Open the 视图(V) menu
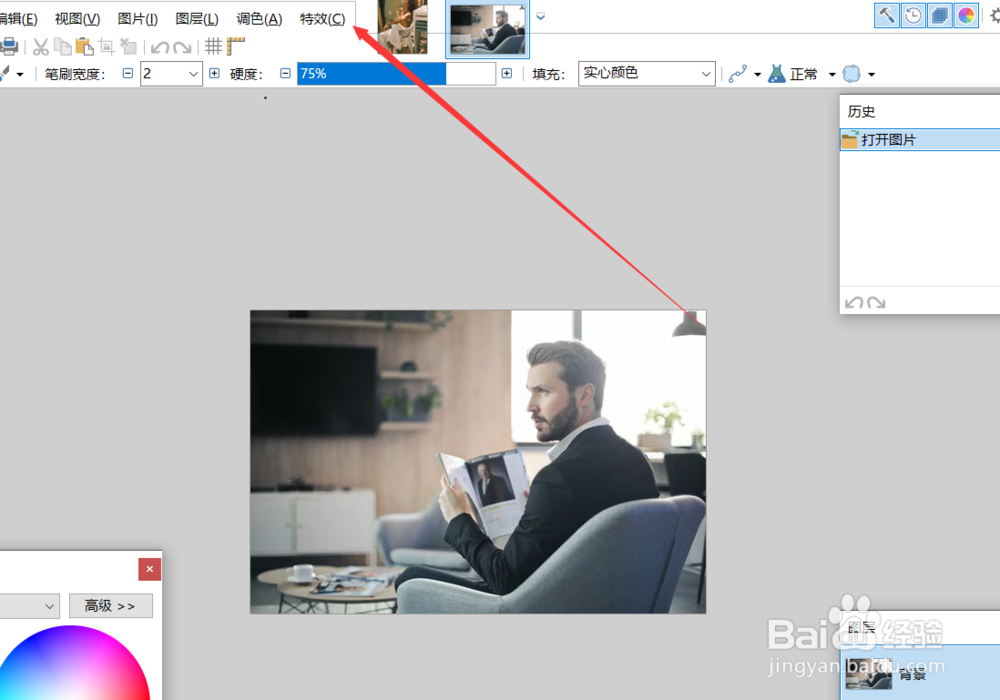The height and width of the screenshot is (700, 1000). click(77, 19)
